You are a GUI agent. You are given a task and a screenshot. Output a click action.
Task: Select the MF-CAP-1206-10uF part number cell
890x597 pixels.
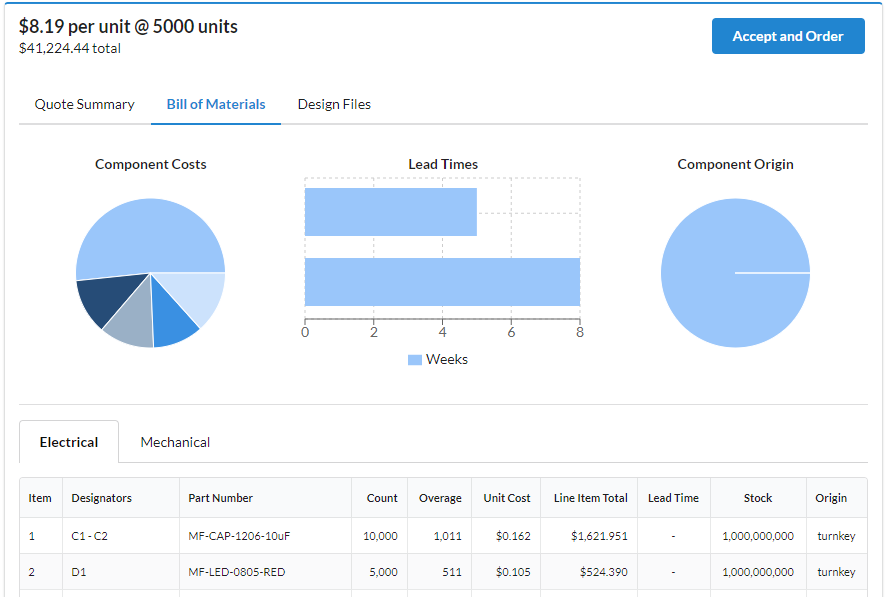(233, 536)
